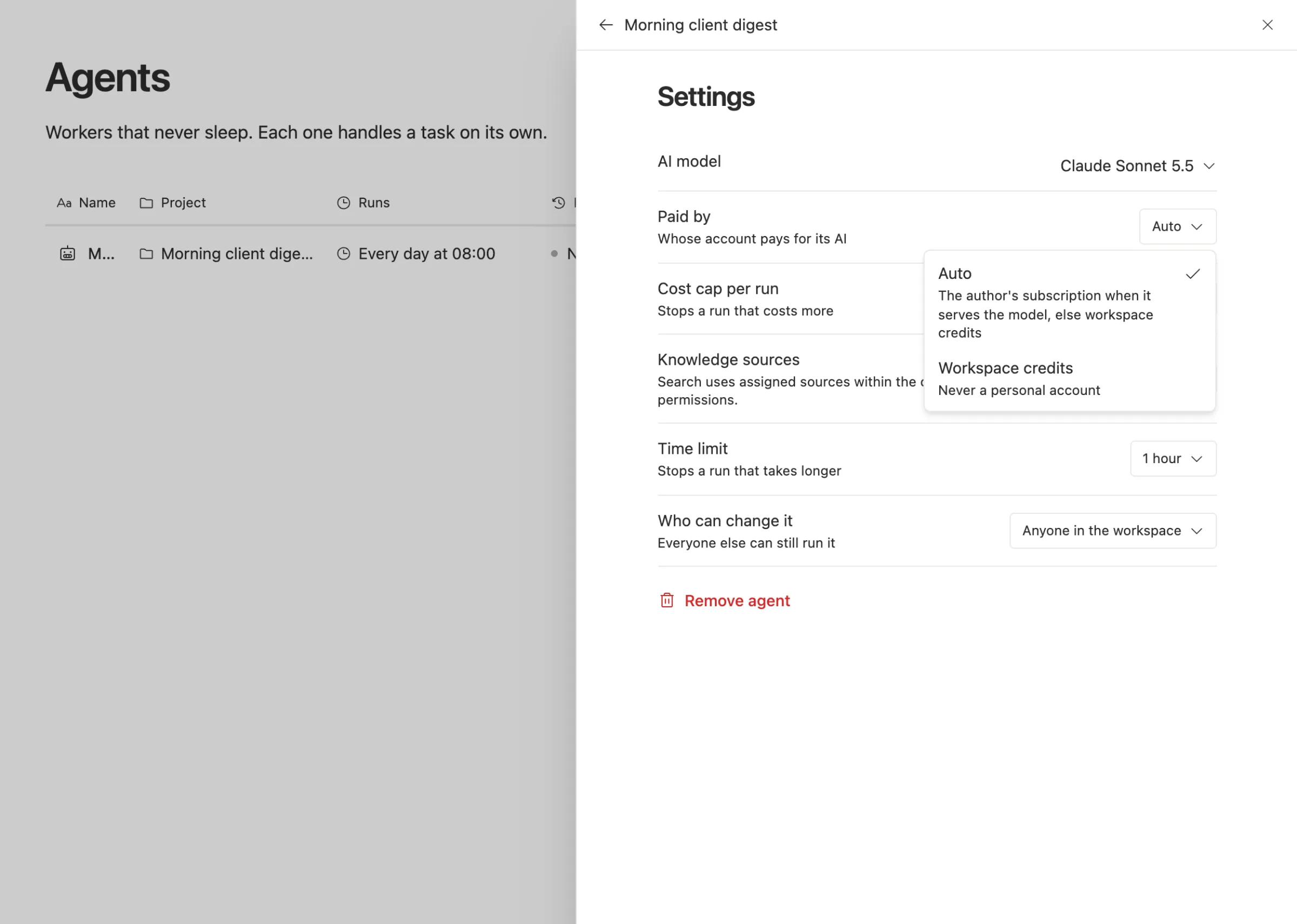1297x924 pixels.
Task: Click the Runs column header
Action: (x=363, y=203)
